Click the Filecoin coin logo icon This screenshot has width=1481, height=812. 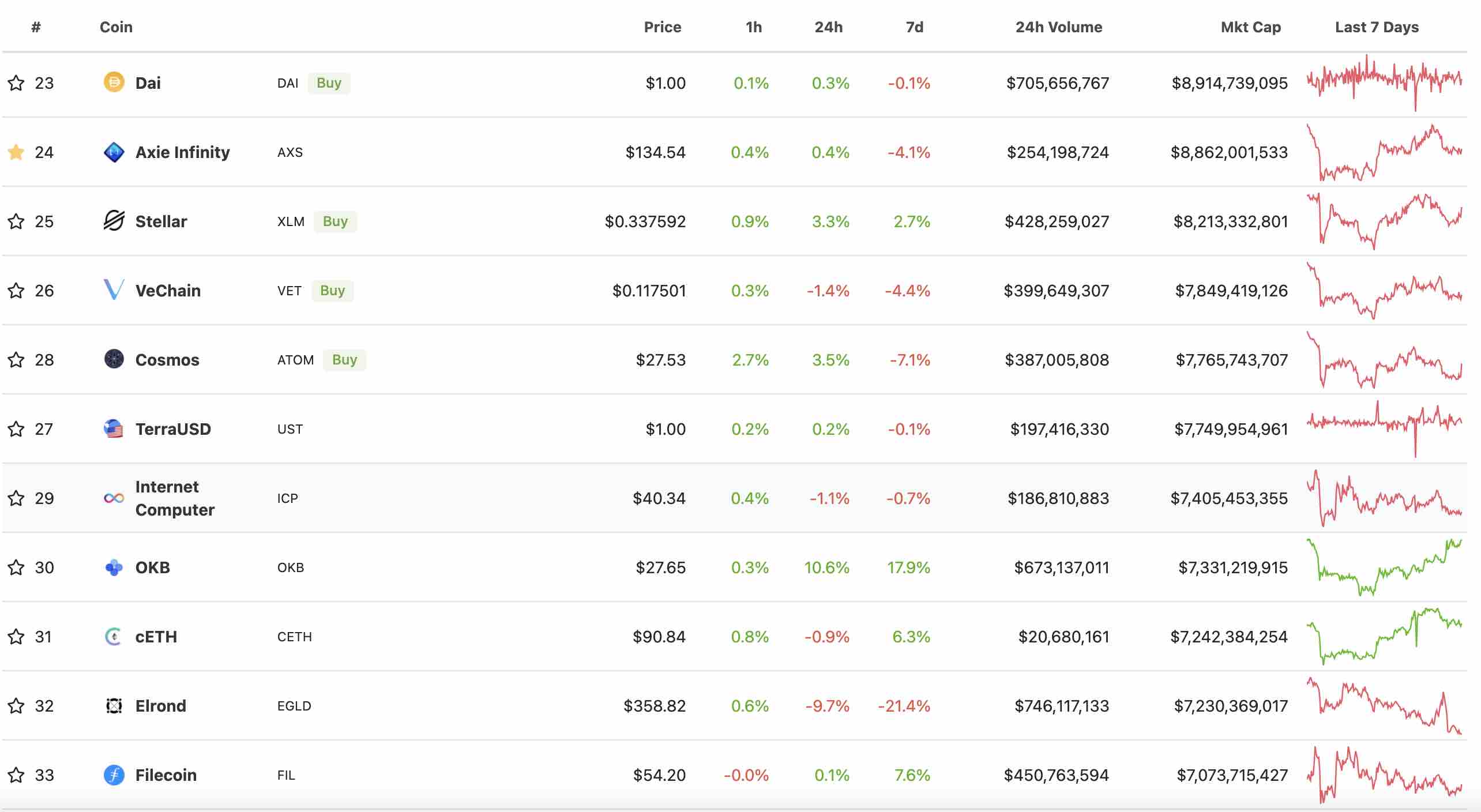(114, 775)
